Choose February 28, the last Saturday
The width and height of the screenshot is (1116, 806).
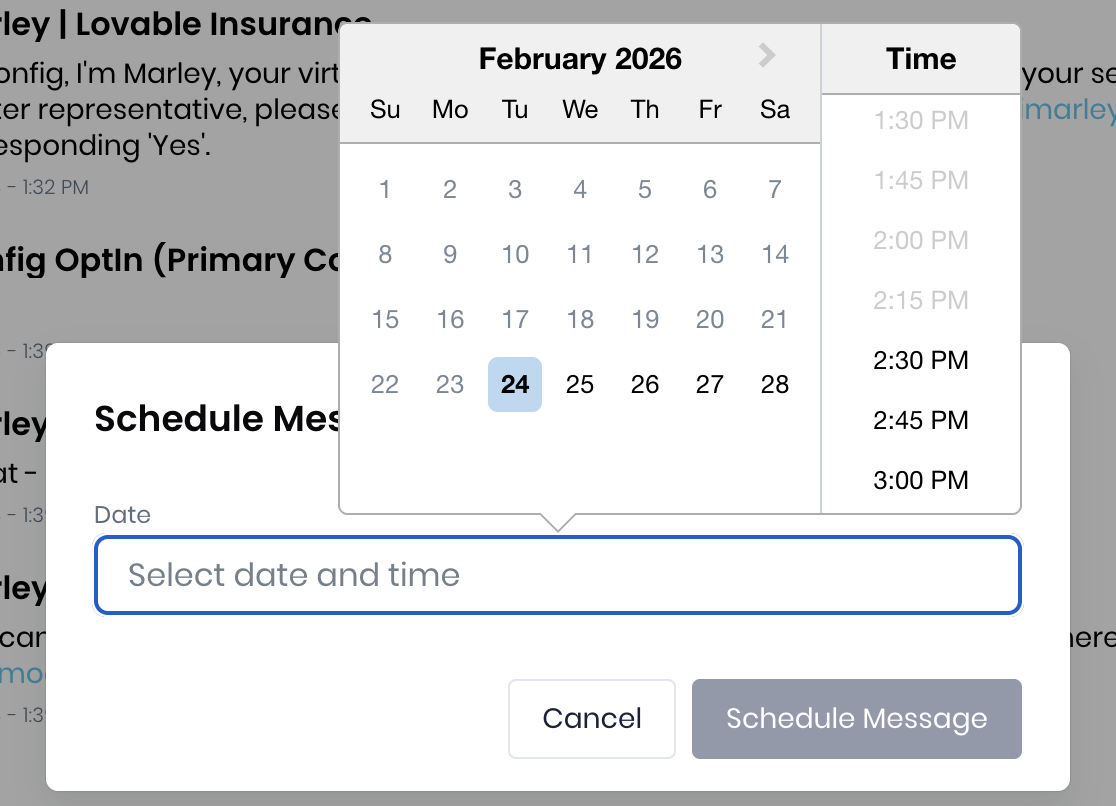point(774,384)
